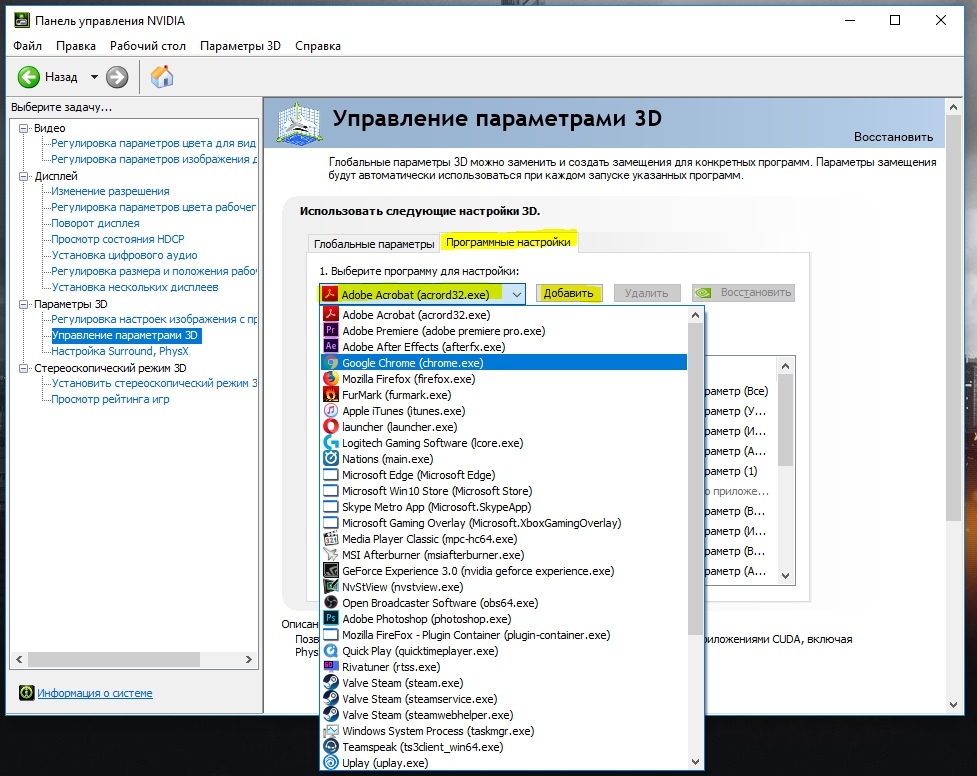Collapse the Видео tree node
Viewport: 977px width, 776px height.
coord(24,128)
